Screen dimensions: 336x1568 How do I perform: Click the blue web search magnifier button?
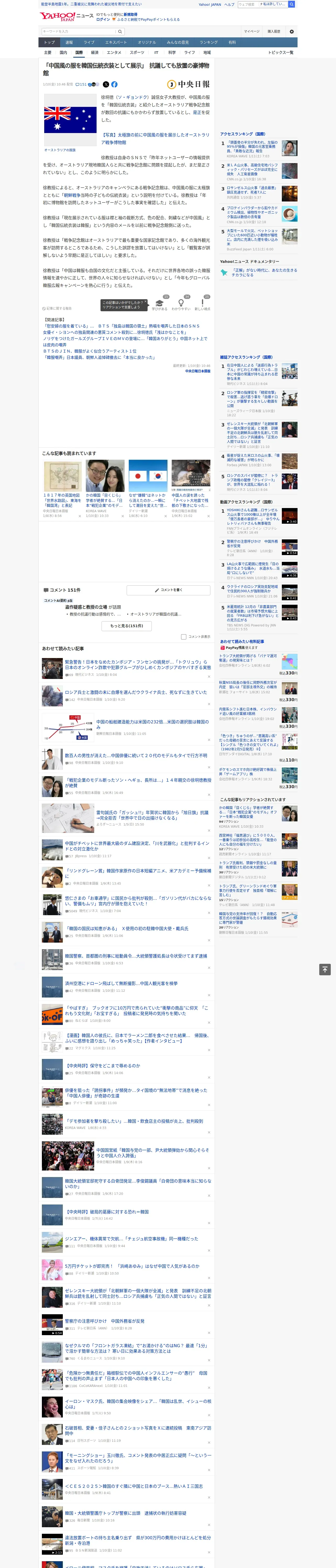pos(292,4)
